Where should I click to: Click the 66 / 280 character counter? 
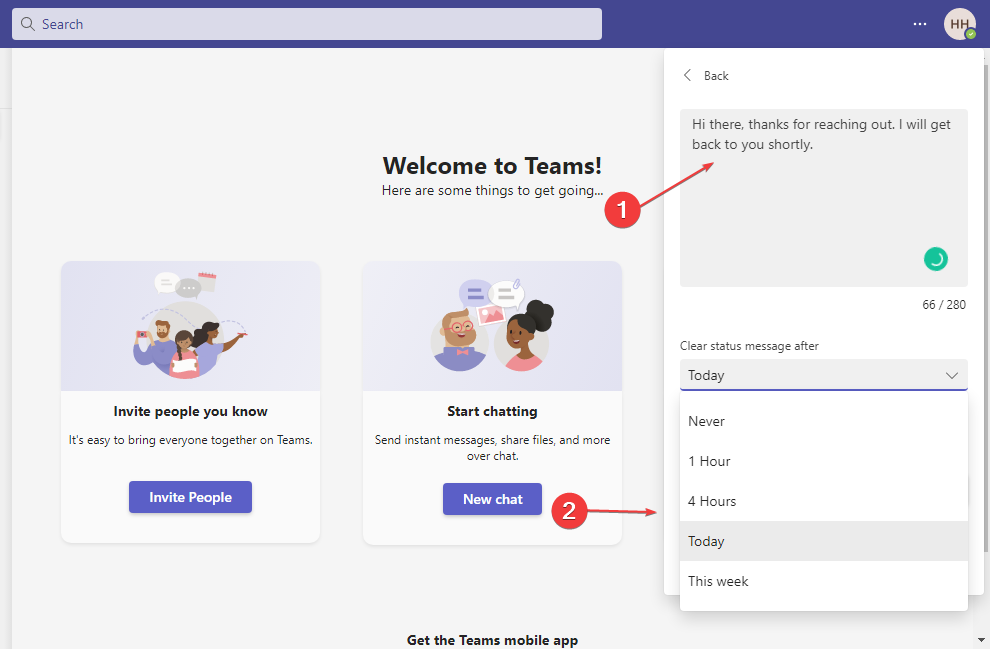(944, 305)
